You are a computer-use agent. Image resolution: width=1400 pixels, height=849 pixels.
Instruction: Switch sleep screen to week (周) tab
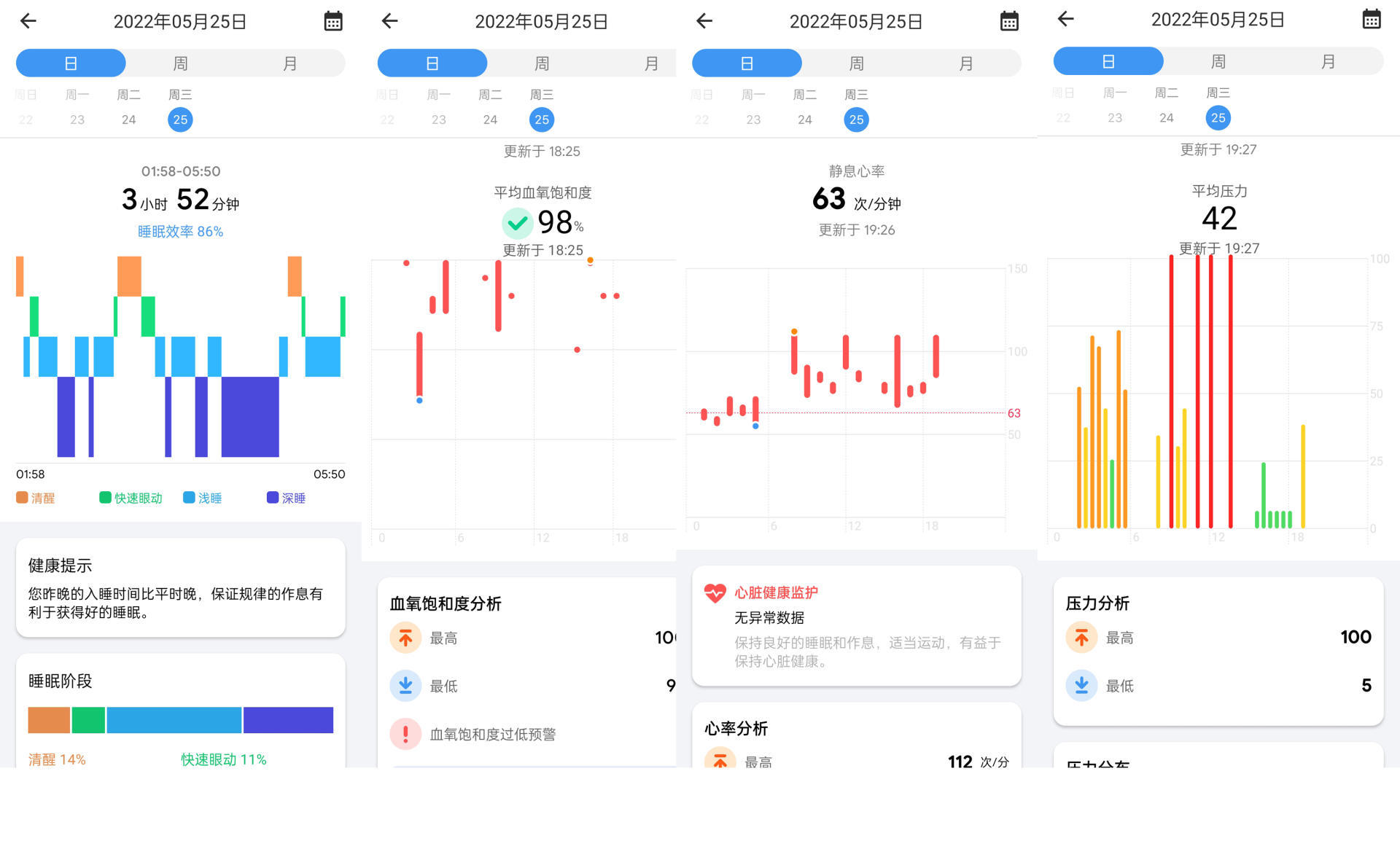[180, 63]
